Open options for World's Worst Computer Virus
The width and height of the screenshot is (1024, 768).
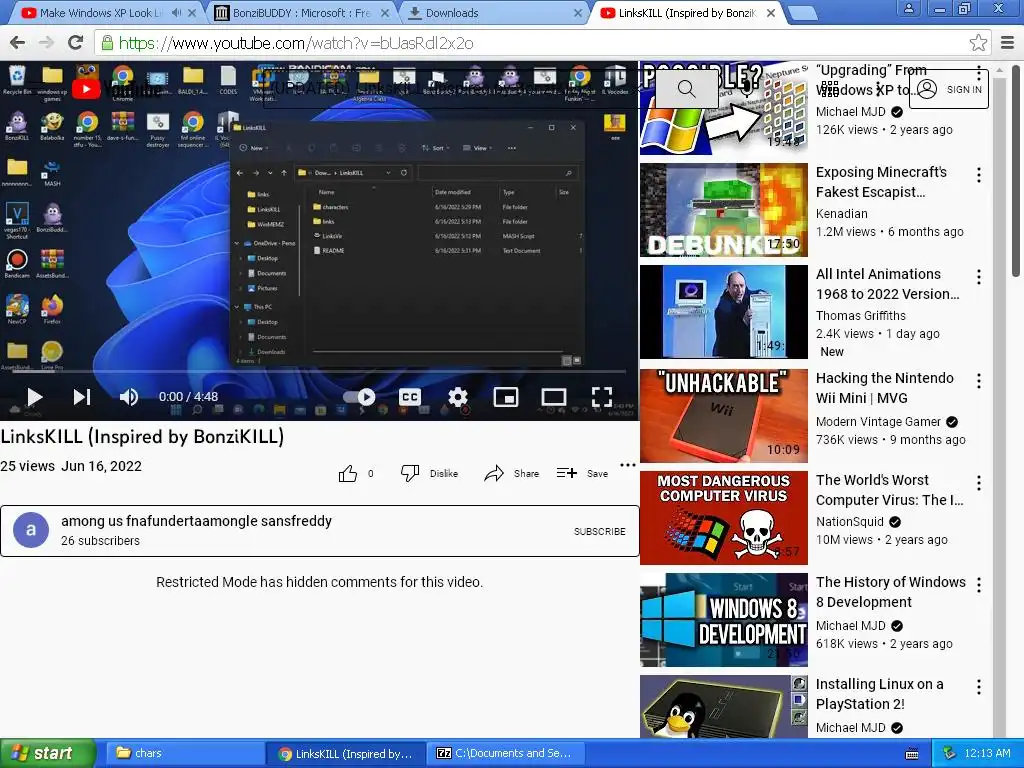tap(978, 483)
